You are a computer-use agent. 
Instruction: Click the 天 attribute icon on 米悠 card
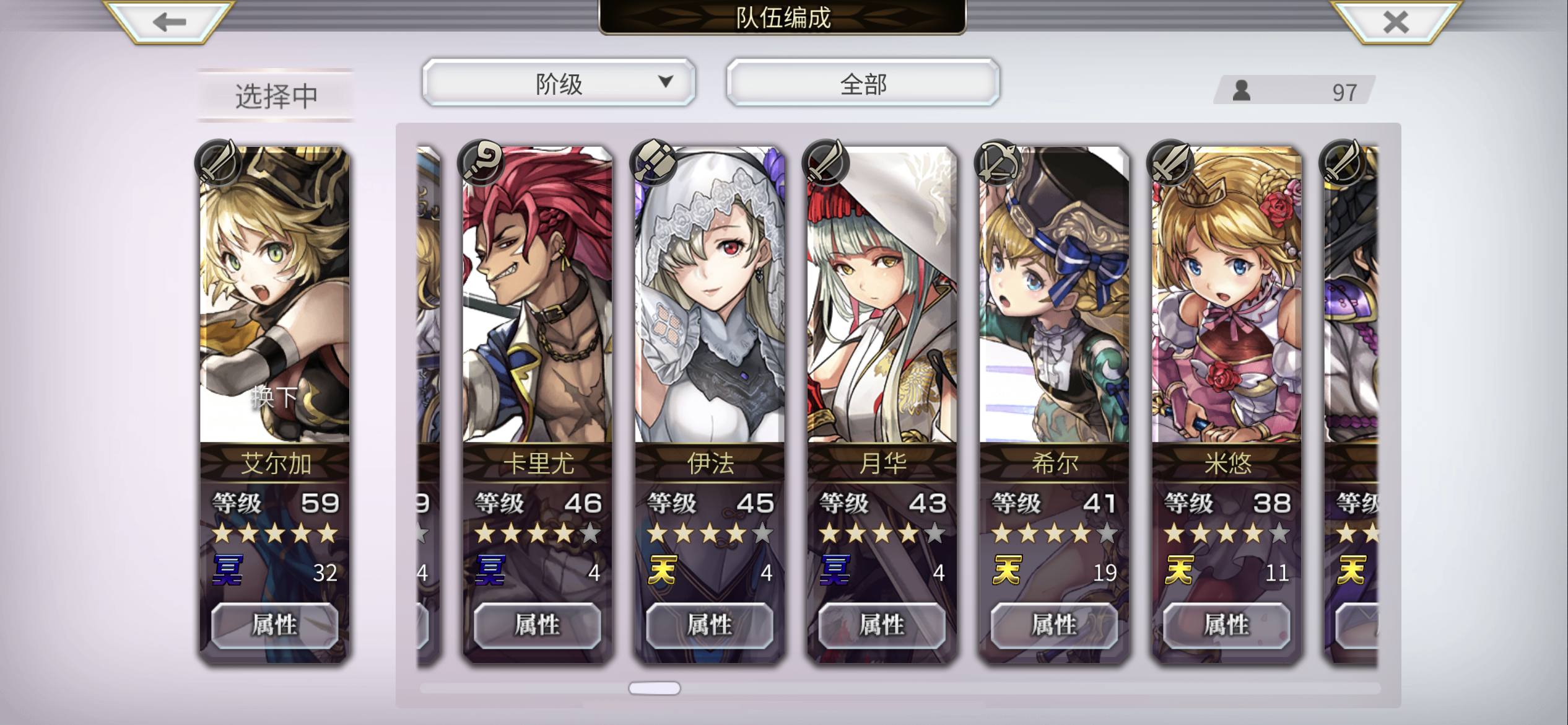coord(1179,570)
